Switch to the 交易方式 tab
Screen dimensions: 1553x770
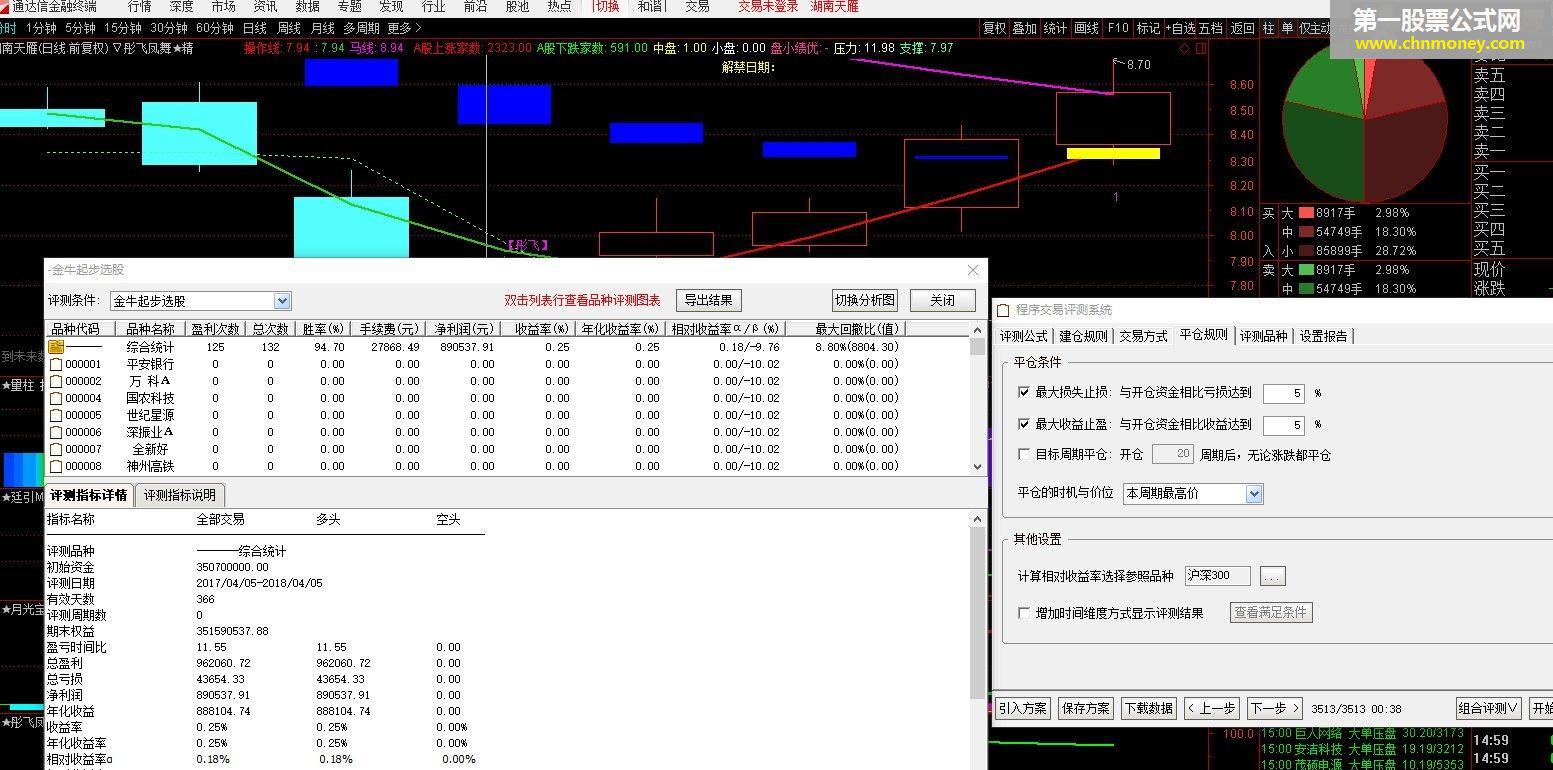coord(1143,336)
